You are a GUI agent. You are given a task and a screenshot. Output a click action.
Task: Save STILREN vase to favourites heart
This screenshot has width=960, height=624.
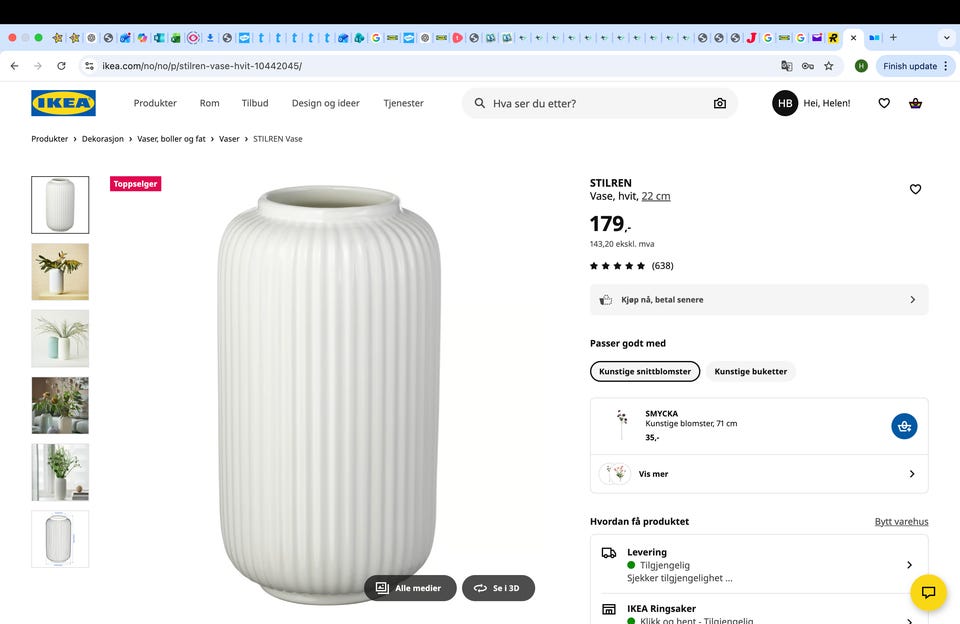click(x=915, y=189)
